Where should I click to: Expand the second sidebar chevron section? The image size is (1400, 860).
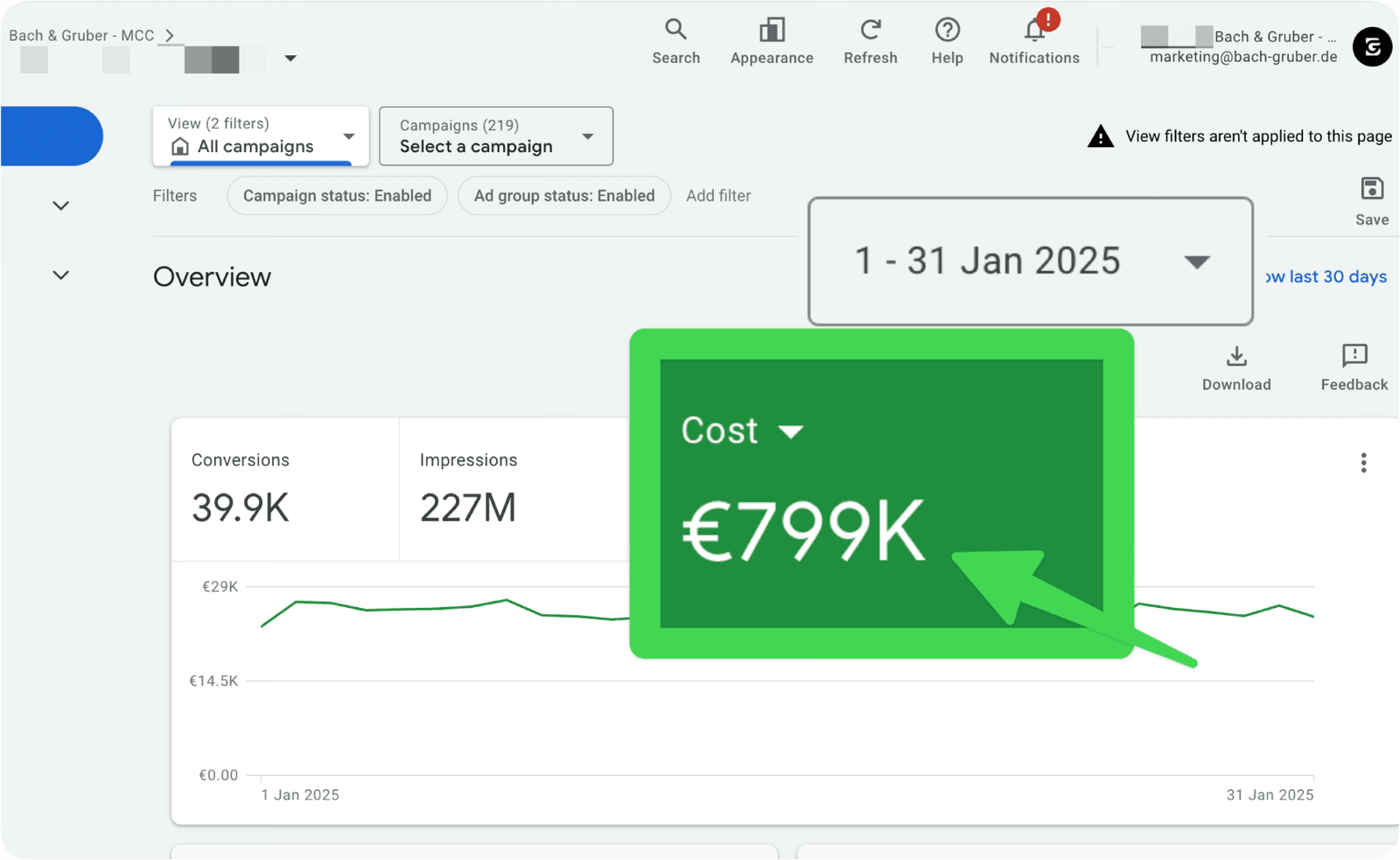point(60,275)
